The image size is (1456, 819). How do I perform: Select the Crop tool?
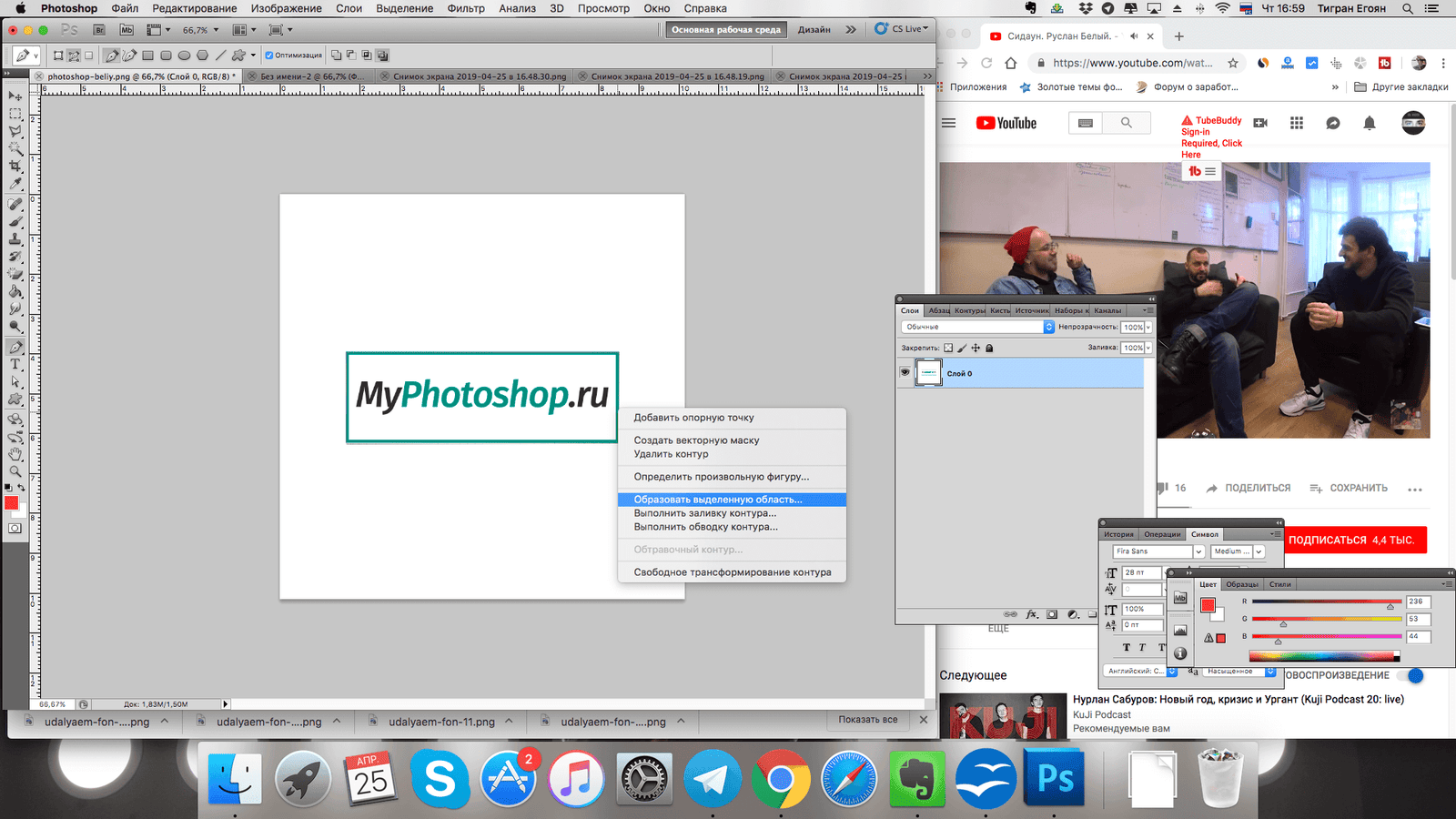15,167
